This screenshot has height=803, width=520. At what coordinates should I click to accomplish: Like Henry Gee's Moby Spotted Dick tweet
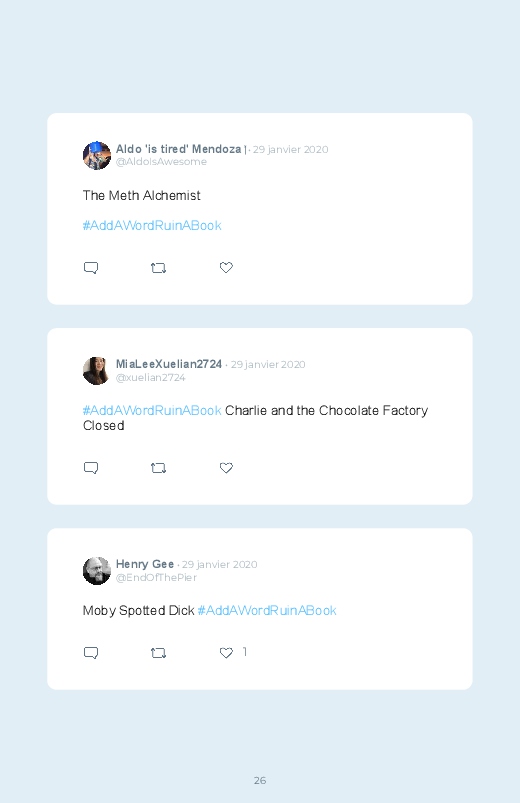pos(226,652)
